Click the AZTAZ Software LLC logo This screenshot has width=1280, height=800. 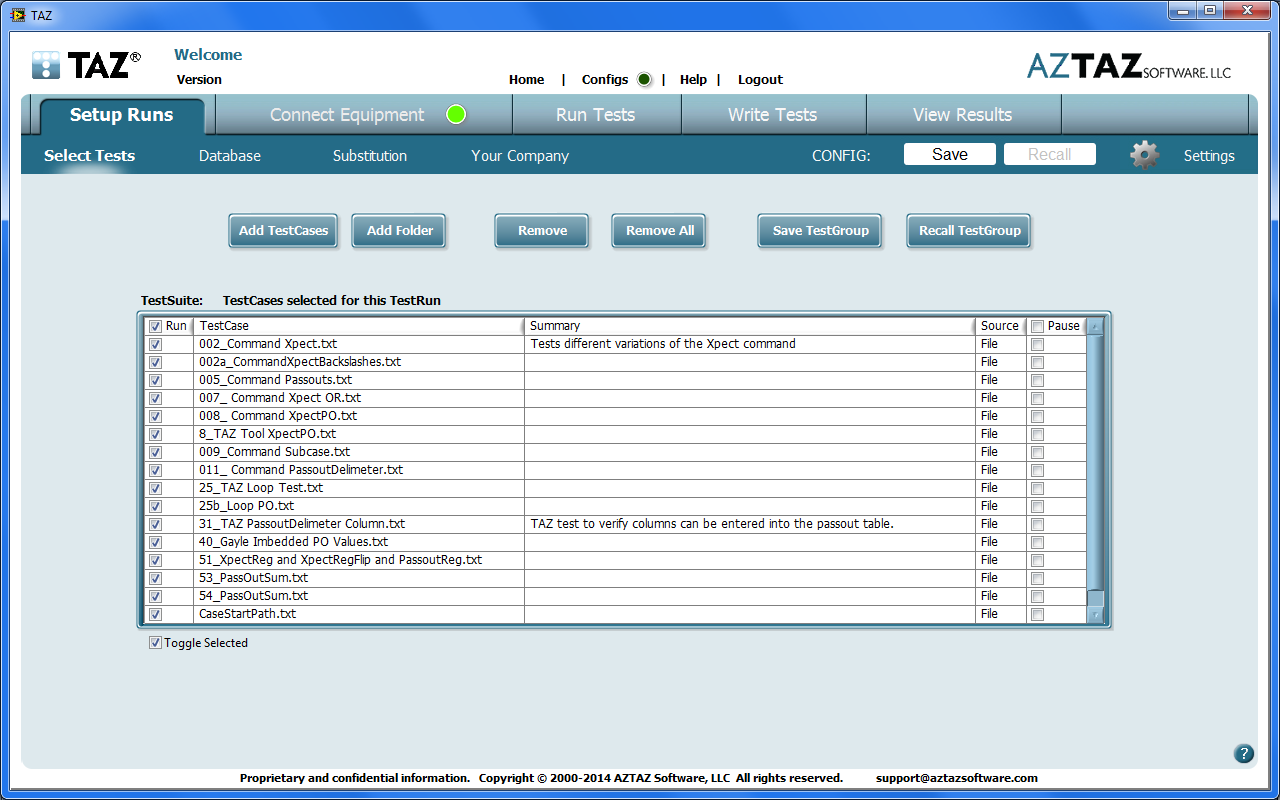click(1129, 67)
